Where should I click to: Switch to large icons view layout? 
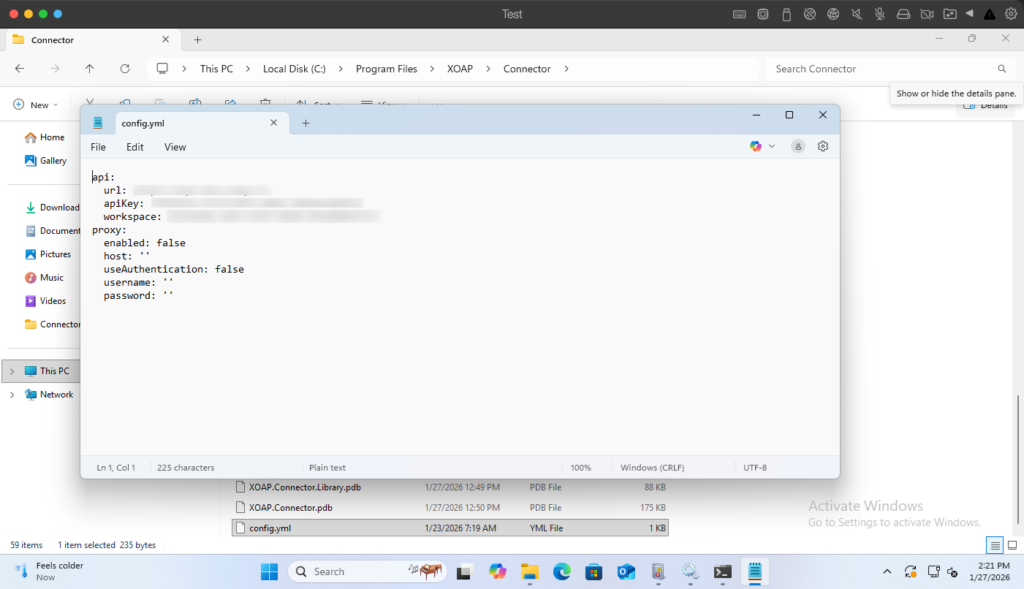point(1010,545)
